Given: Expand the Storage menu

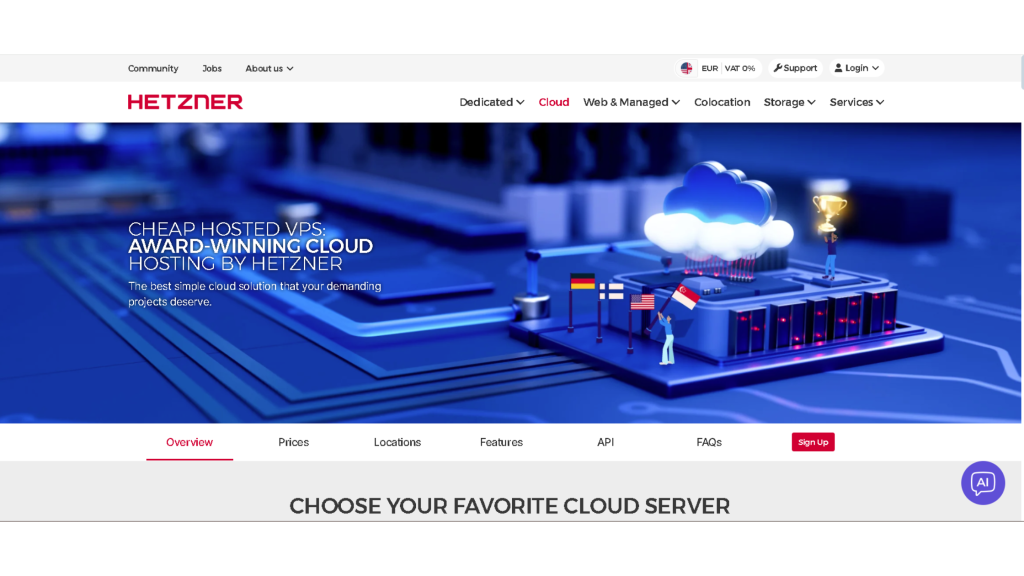Looking at the screenshot, I should tap(789, 102).
